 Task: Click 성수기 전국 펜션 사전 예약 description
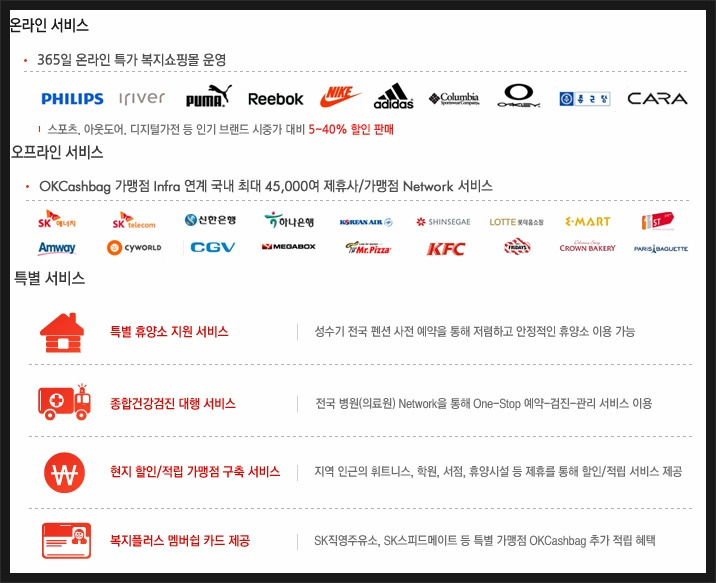pyautogui.click(x=474, y=331)
